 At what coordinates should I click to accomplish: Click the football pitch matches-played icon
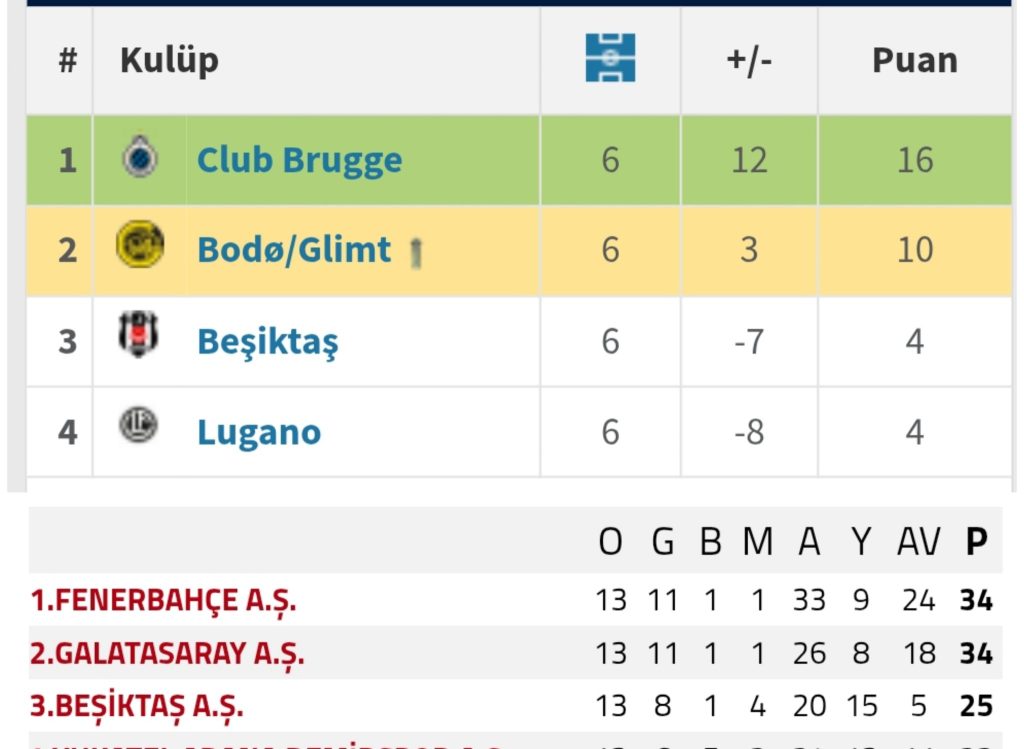(x=610, y=58)
